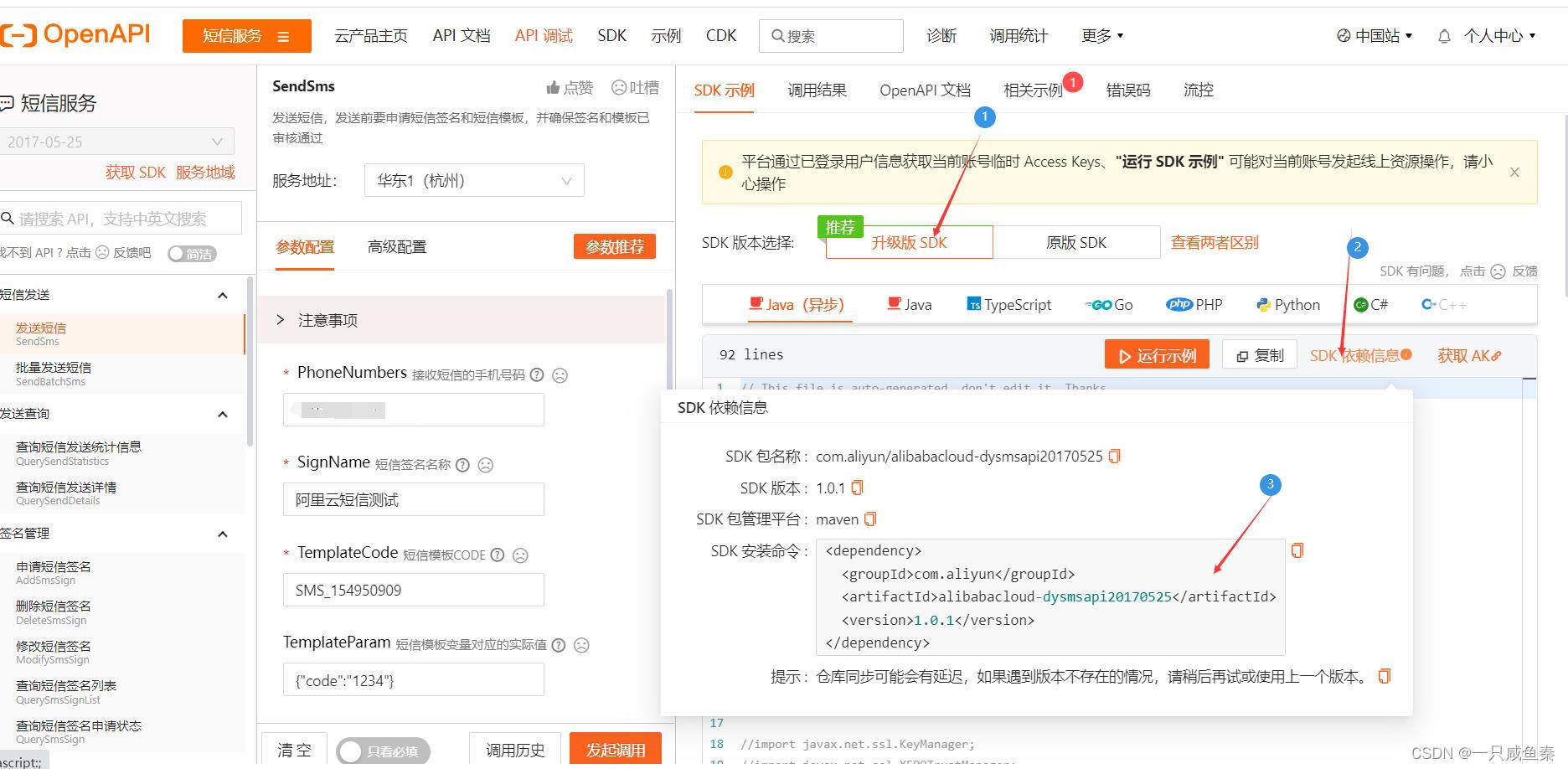Copy the SDK version 1.0.1
The width and height of the screenshot is (1568, 769).
point(857,488)
